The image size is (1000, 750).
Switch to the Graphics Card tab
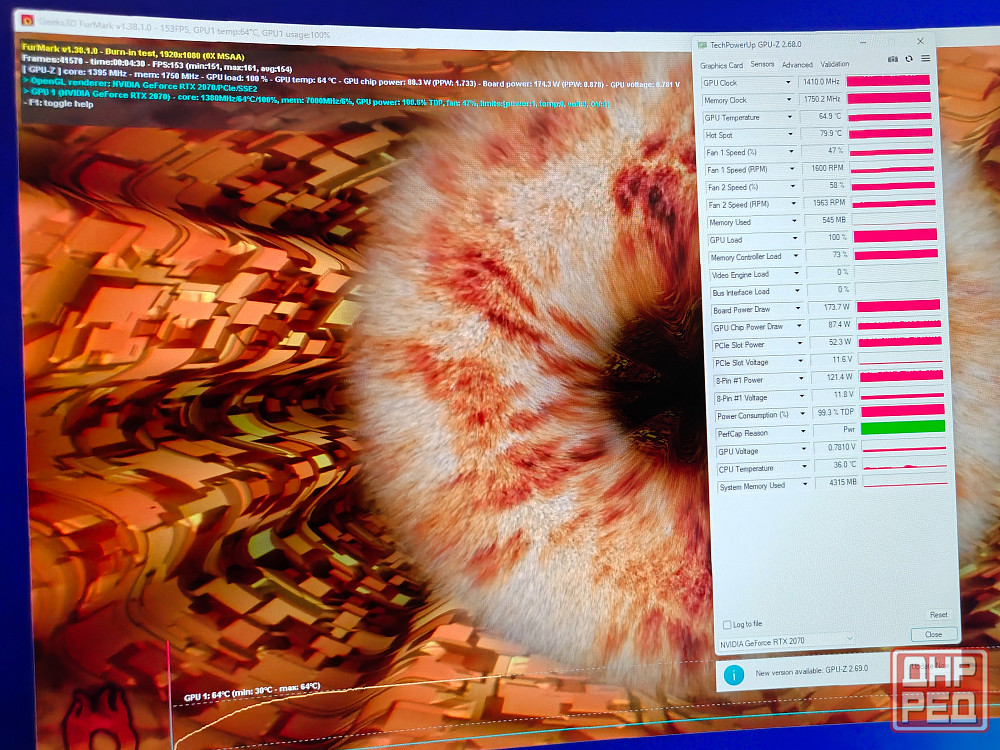(721, 65)
